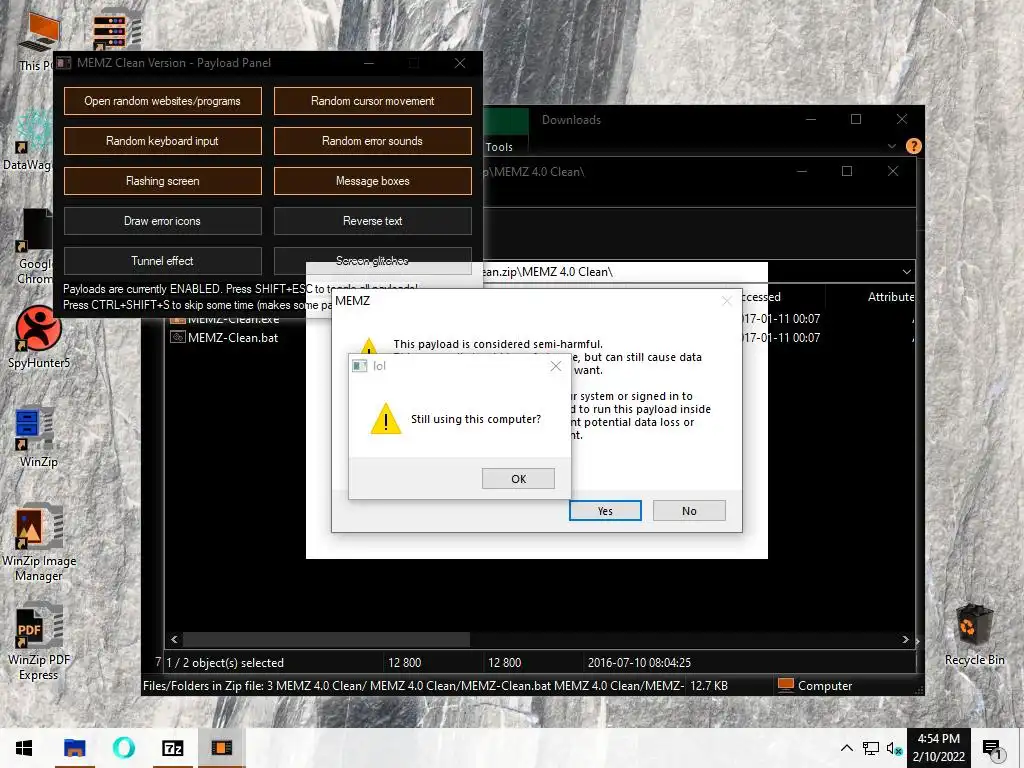Screen dimensions: 1024x768
Task: Click muted volume tray icon
Action: [x=894, y=748]
